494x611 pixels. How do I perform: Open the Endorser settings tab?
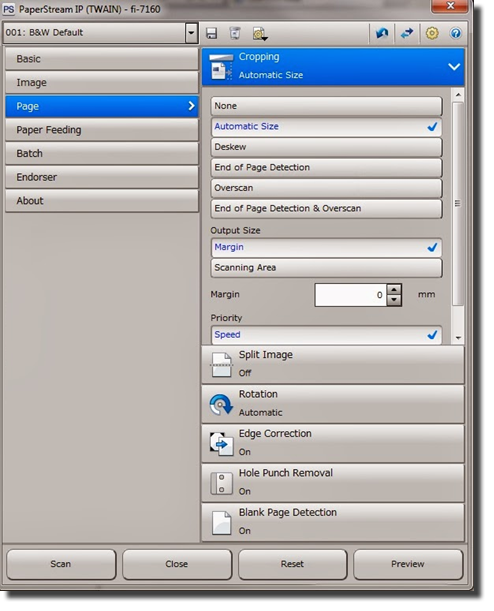pyautogui.click(x=102, y=177)
